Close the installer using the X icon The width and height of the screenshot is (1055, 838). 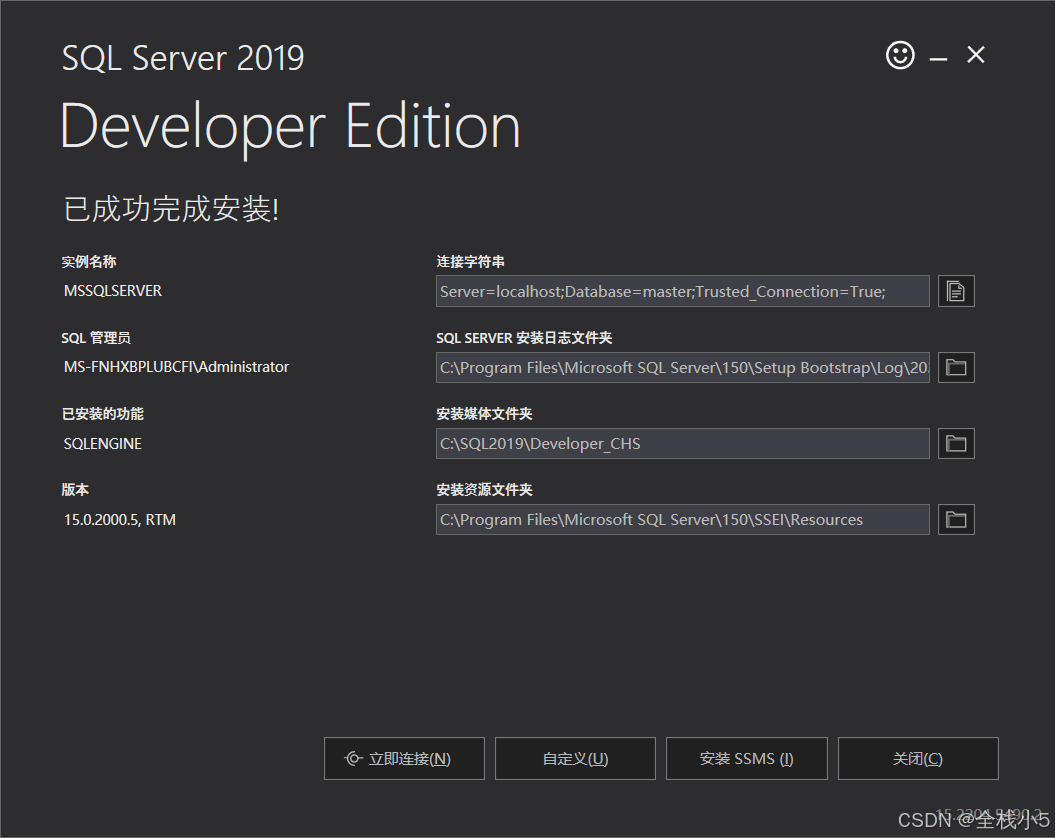click(x=976, y=55)
